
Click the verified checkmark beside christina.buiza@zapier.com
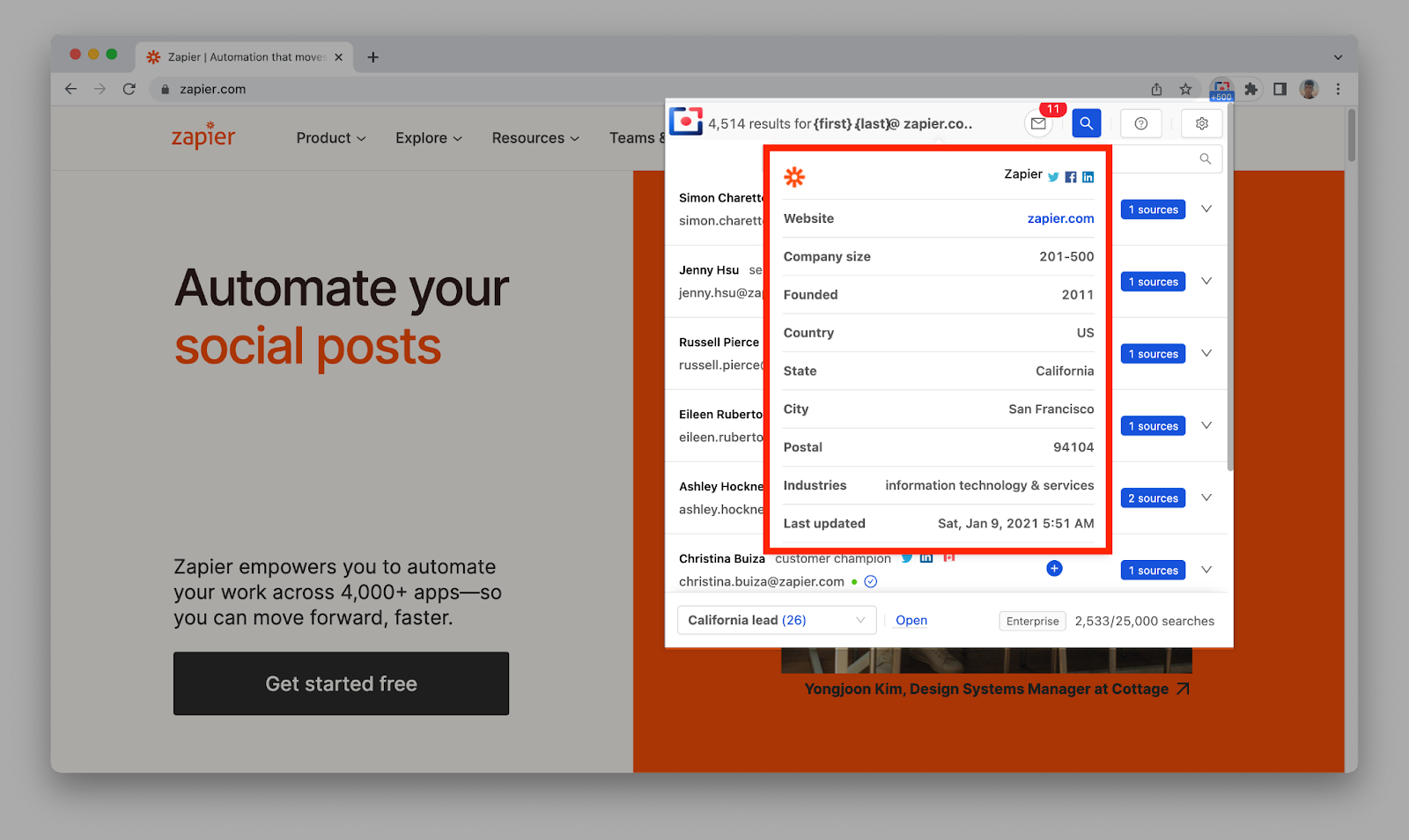click(871, 581)
